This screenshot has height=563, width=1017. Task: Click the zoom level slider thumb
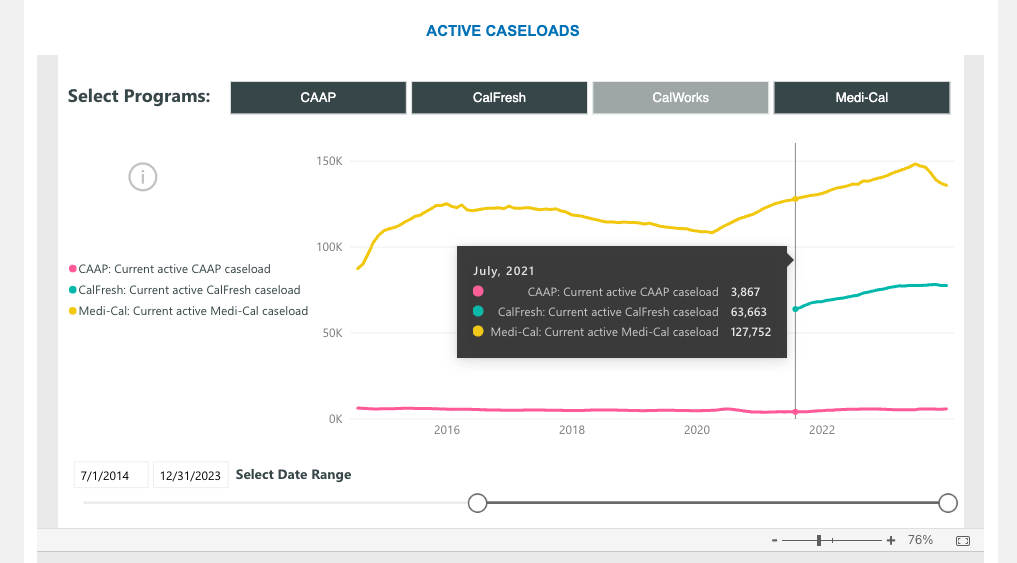(x=819, y=541)
